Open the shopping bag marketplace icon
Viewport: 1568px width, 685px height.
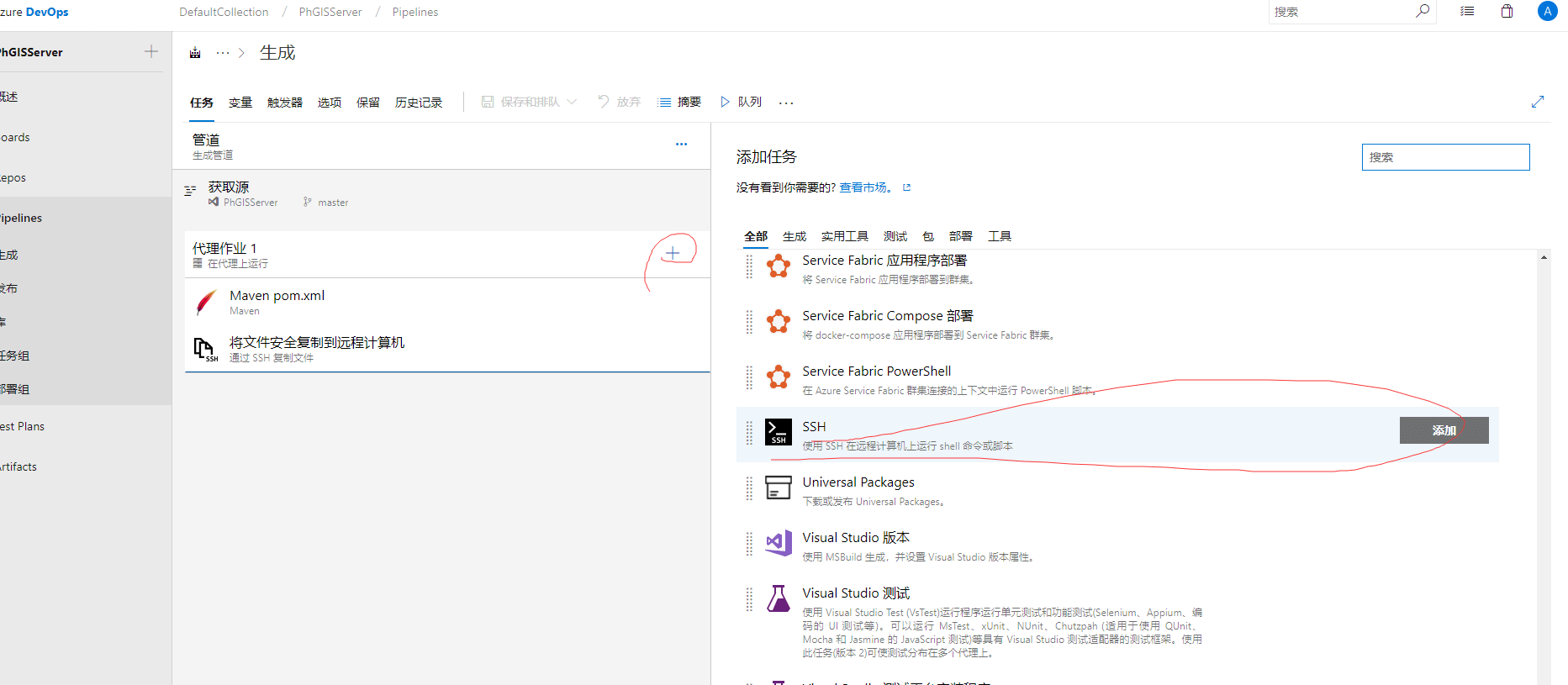[1507, 12]
